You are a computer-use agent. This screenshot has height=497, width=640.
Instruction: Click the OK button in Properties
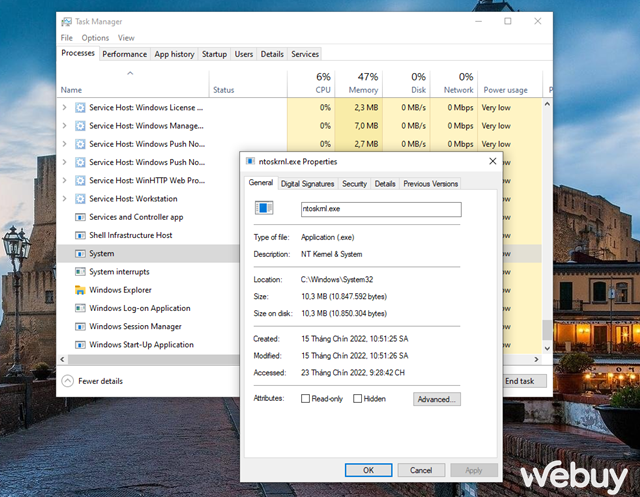369,470
